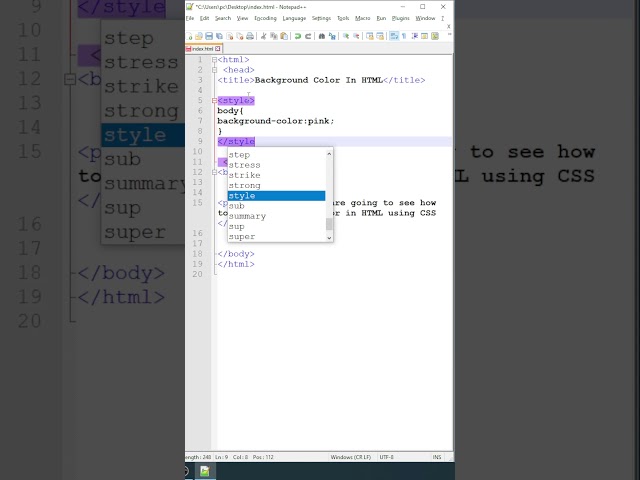Open Find using the binoculars icon
This screenshot has height=480, width=640.
(322, 36)
